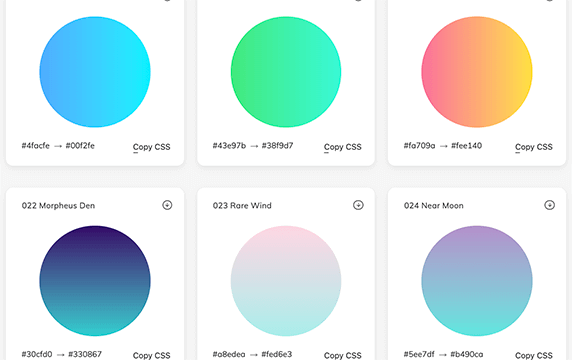Click the #fee140 hex code
This screenshot has width=572, height=360.
pyautogui.click(x=466, y=146)
